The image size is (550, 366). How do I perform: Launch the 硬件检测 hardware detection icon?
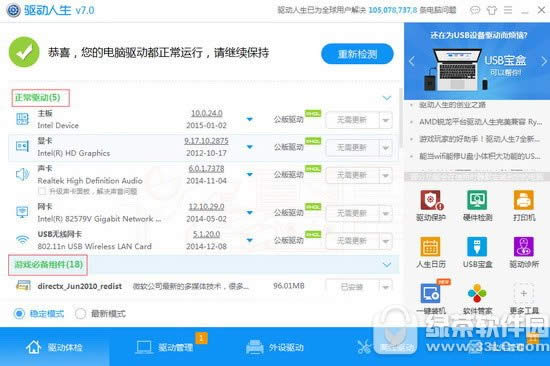477,200
